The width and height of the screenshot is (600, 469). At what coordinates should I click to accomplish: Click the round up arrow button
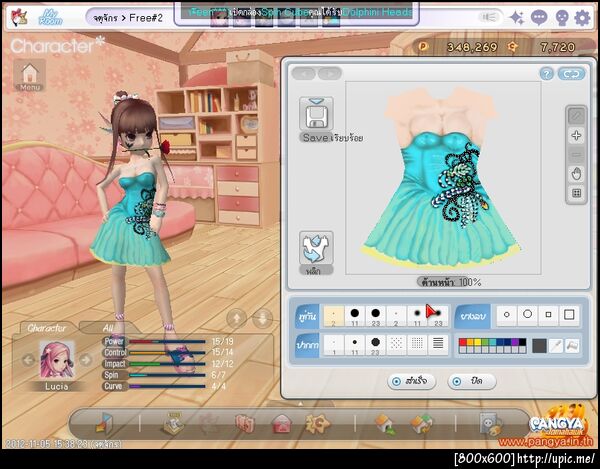(x=236, y=318)
